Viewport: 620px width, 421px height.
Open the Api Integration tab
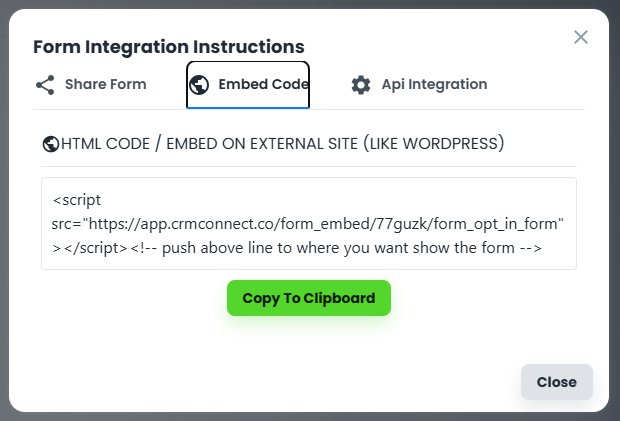434,85
